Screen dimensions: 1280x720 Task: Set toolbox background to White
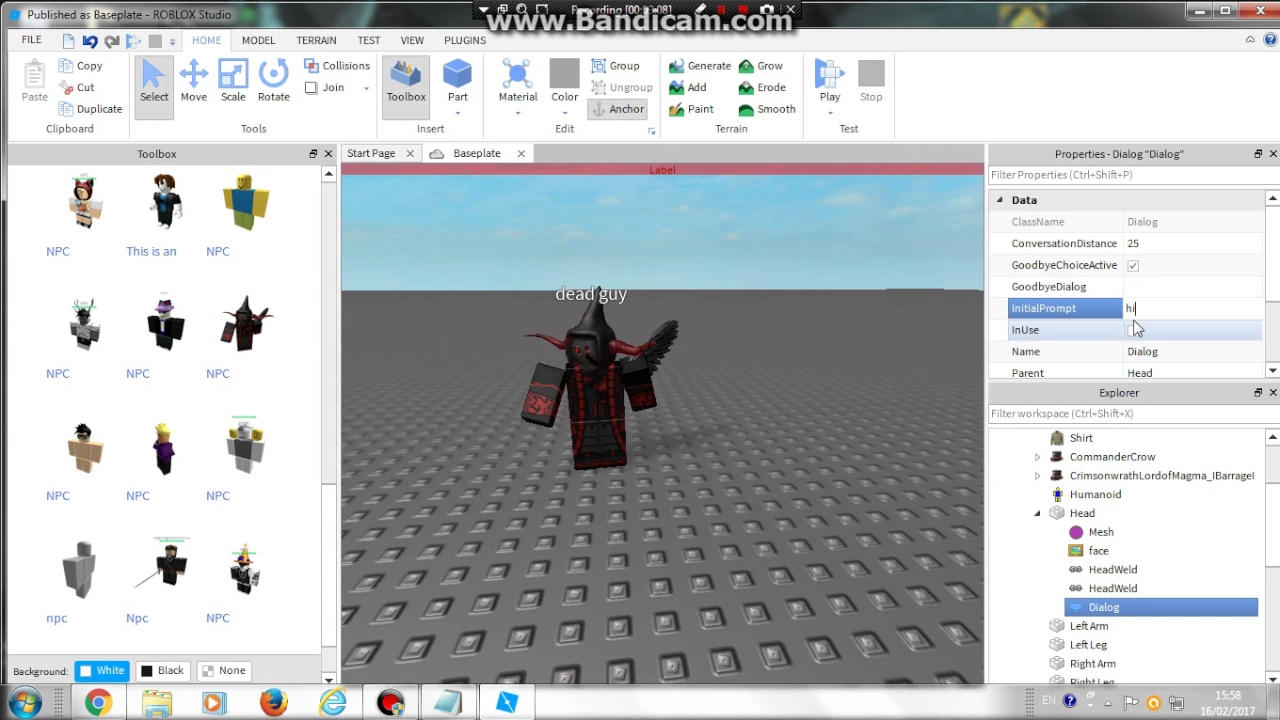pos(102,671)
